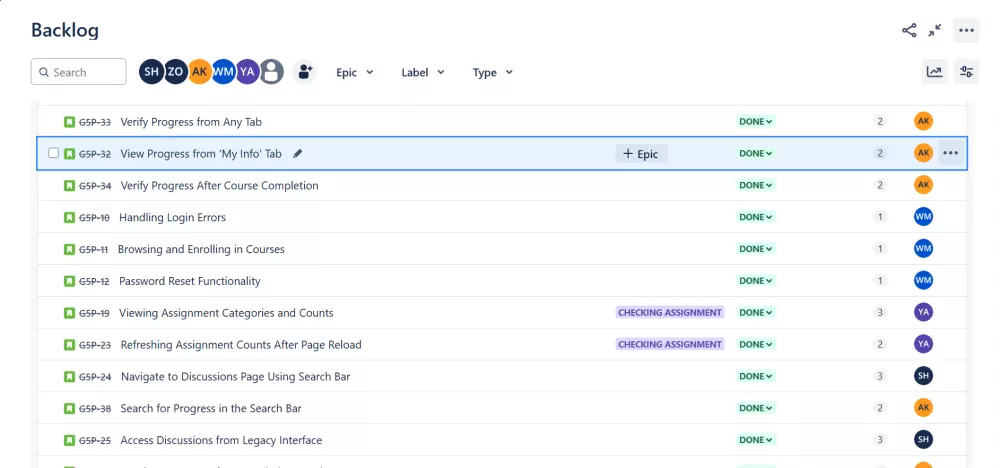
Task: Open issue Browsing and Enrolling in Courses
Action: [x=201, y=249]
